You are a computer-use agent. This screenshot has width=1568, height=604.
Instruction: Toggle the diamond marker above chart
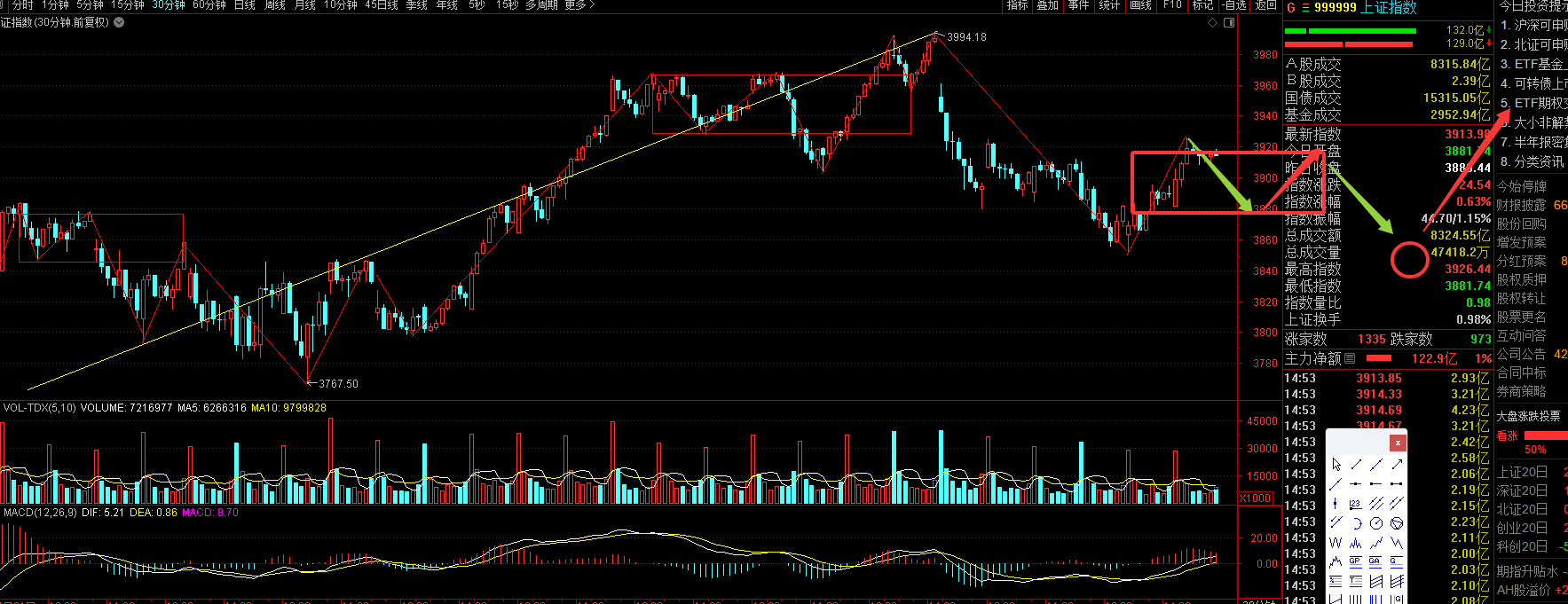1212,22
